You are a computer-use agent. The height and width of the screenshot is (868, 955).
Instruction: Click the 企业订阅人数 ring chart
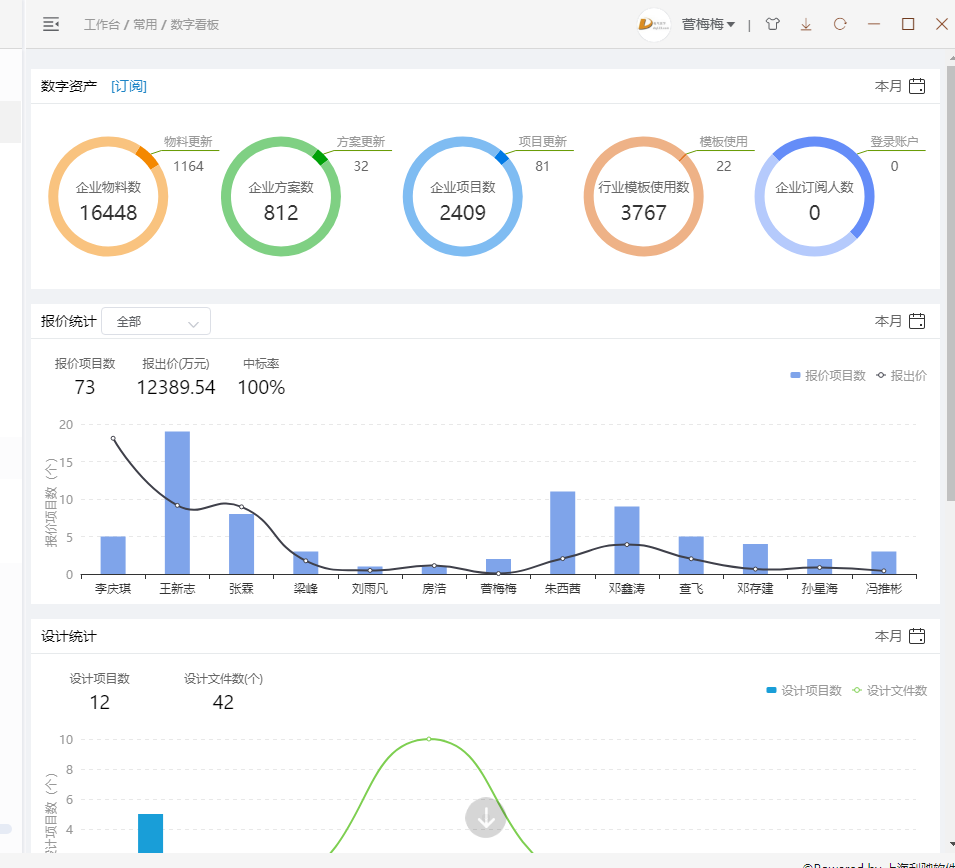click(814, 197)
